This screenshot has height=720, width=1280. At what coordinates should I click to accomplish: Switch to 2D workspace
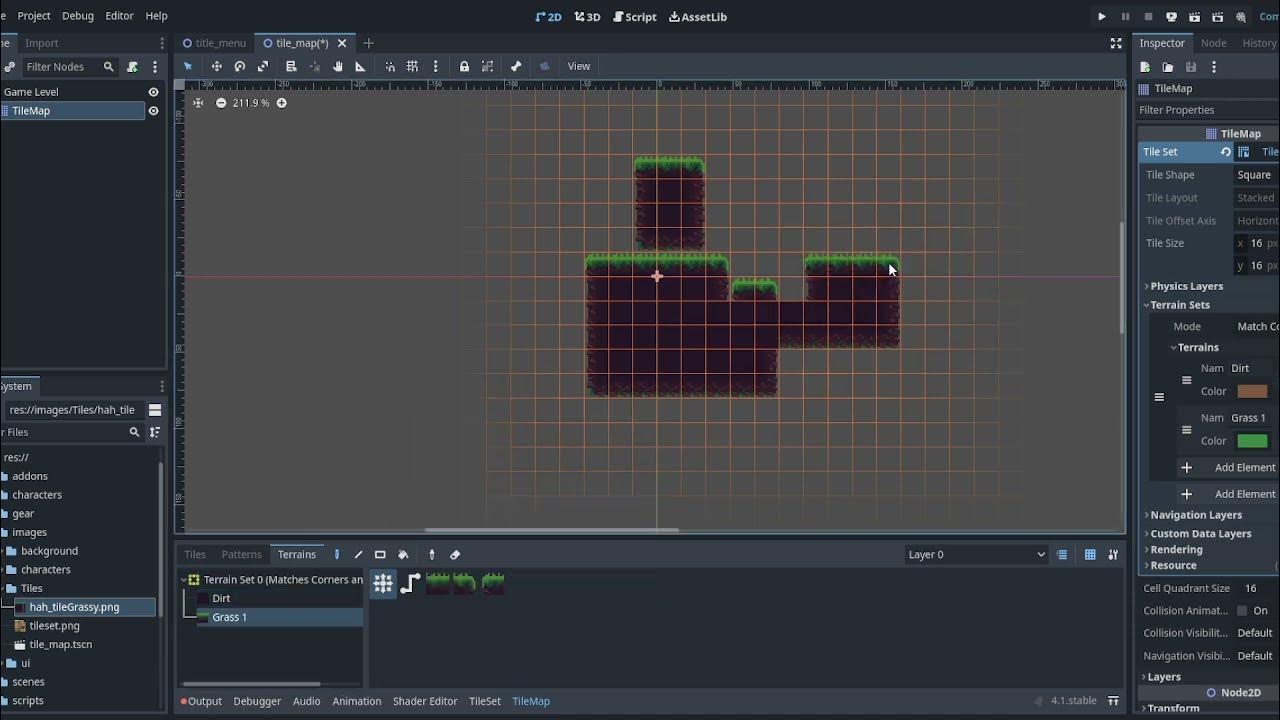coord(548,16)
